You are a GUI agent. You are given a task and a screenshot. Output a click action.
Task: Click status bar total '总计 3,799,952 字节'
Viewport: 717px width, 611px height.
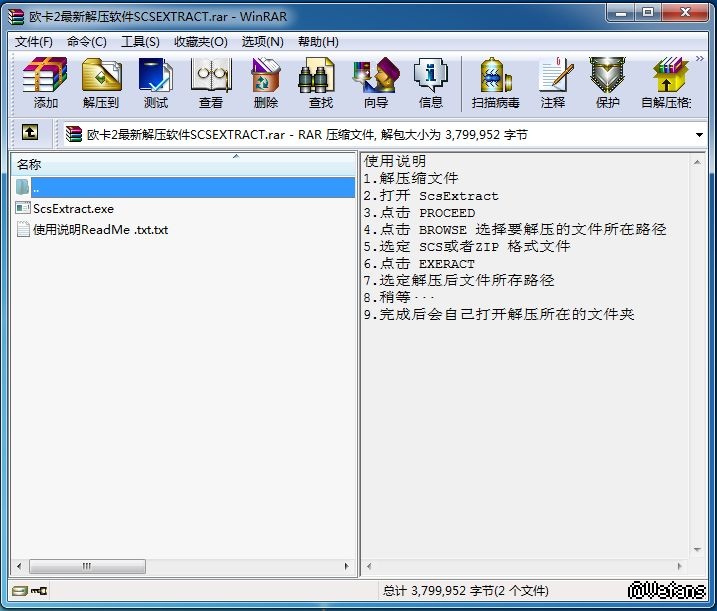pyautogui.click(x=466, y=591)
